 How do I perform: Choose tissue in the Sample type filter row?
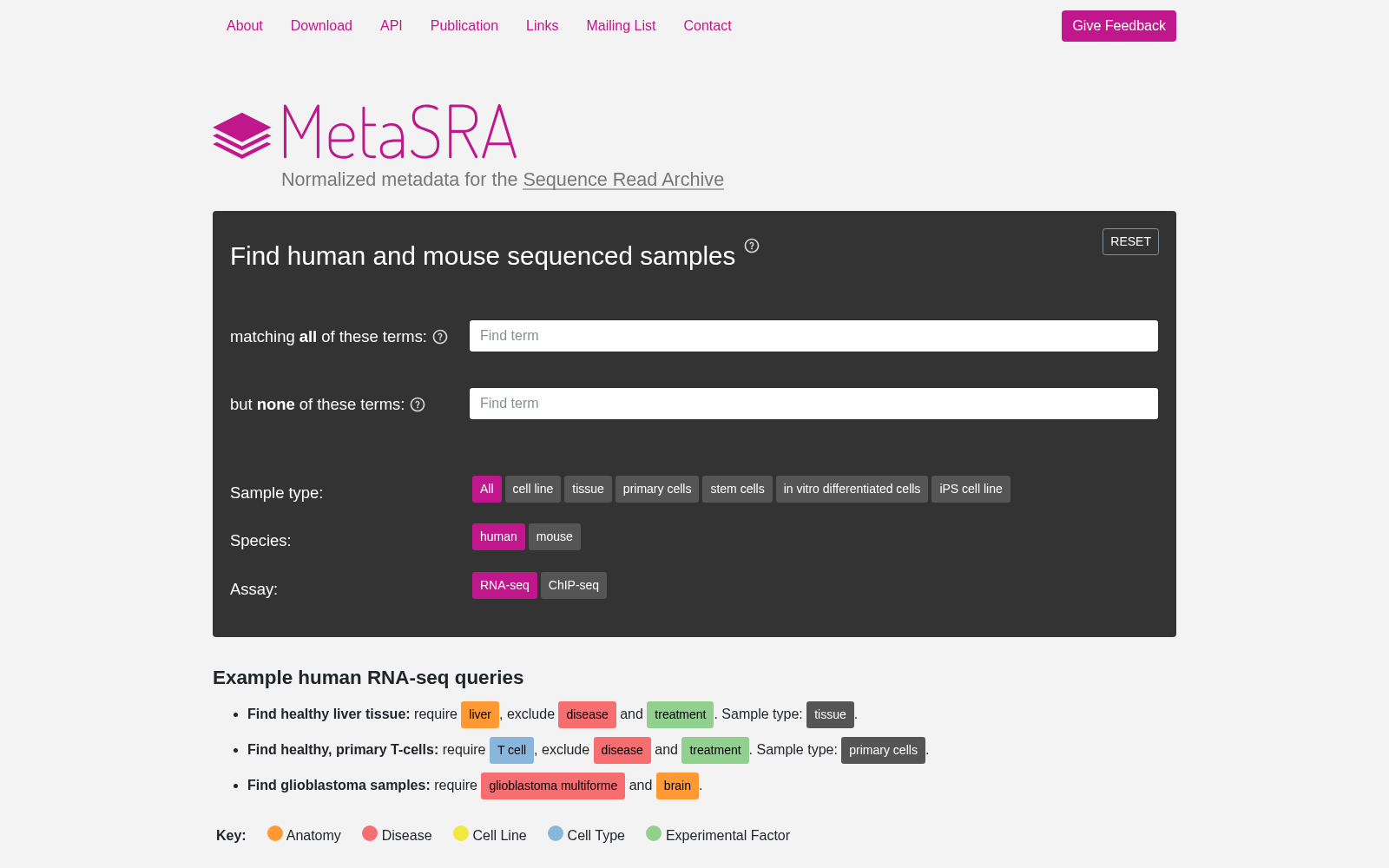coord(588,489)
